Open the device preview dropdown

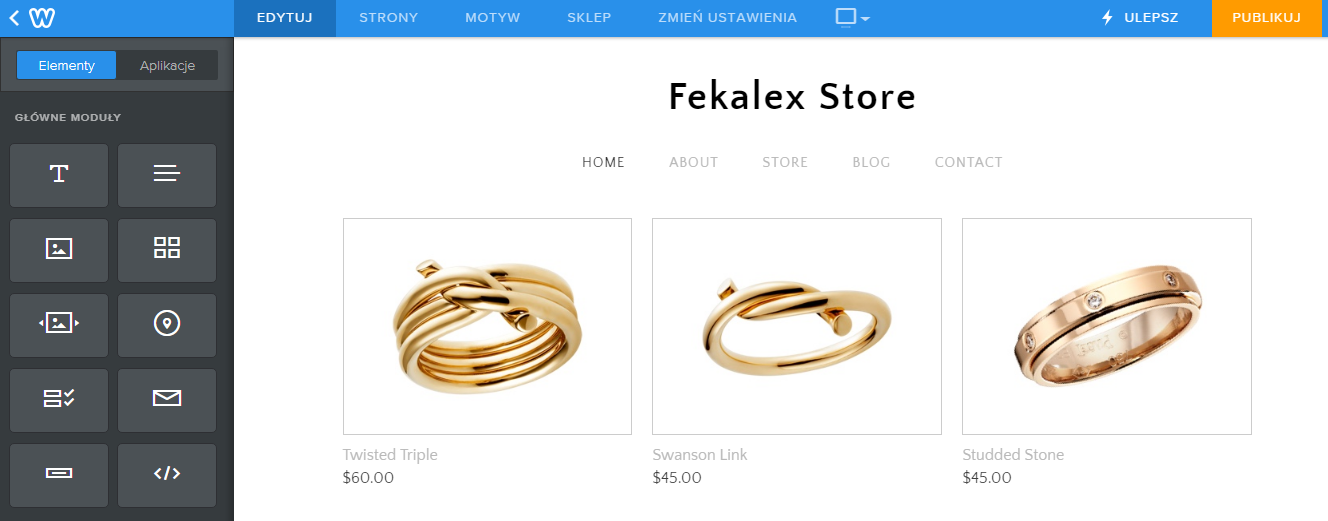click(852, 18)
